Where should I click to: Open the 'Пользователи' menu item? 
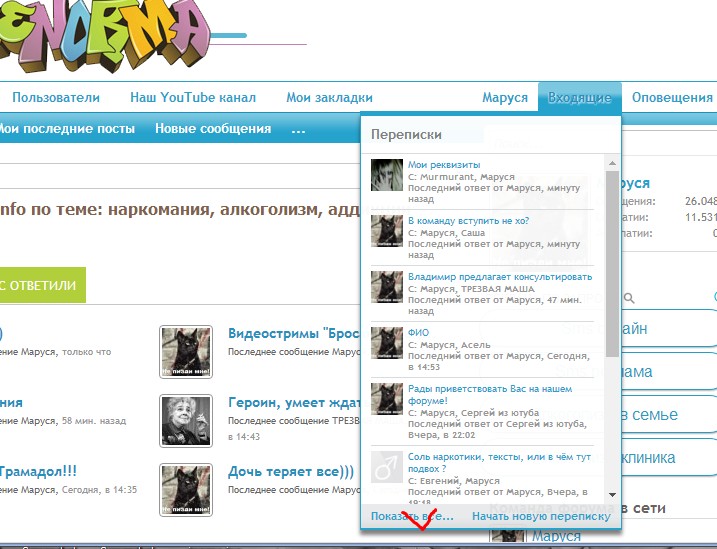(x=56, y=98)
